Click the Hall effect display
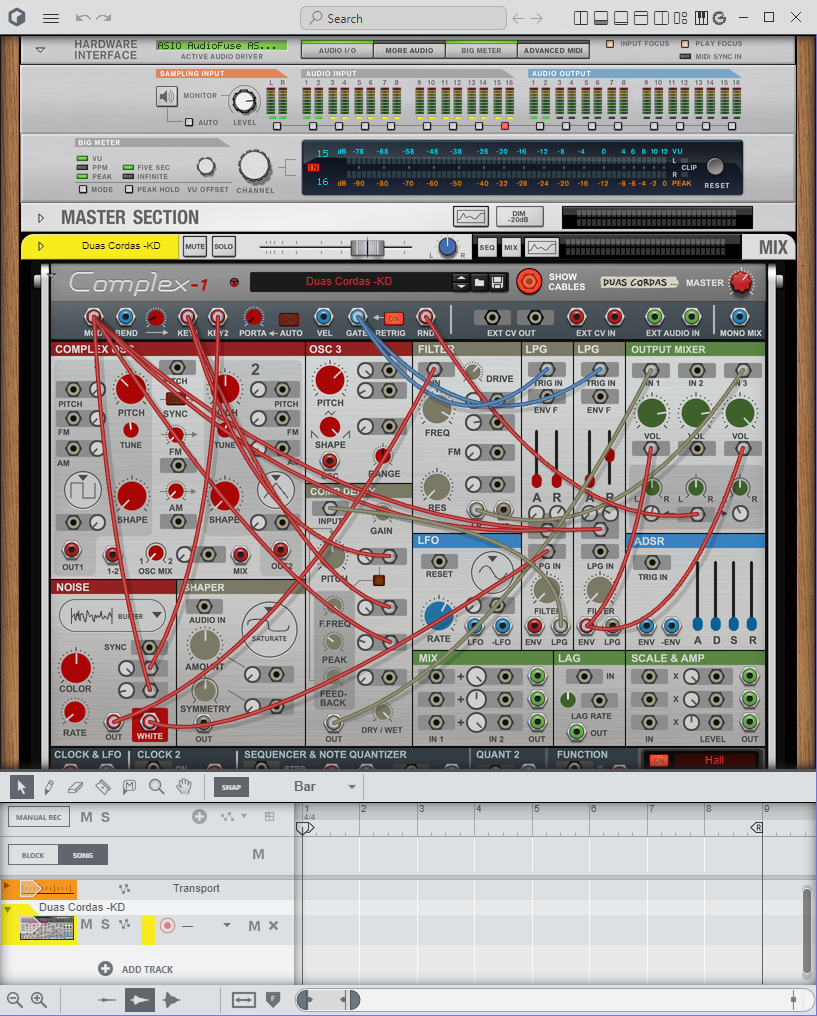817x1016 pixels. [714, 760]
